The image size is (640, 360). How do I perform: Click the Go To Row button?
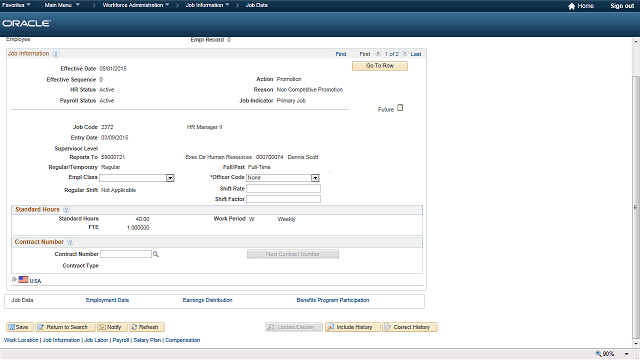pos(380,66)
